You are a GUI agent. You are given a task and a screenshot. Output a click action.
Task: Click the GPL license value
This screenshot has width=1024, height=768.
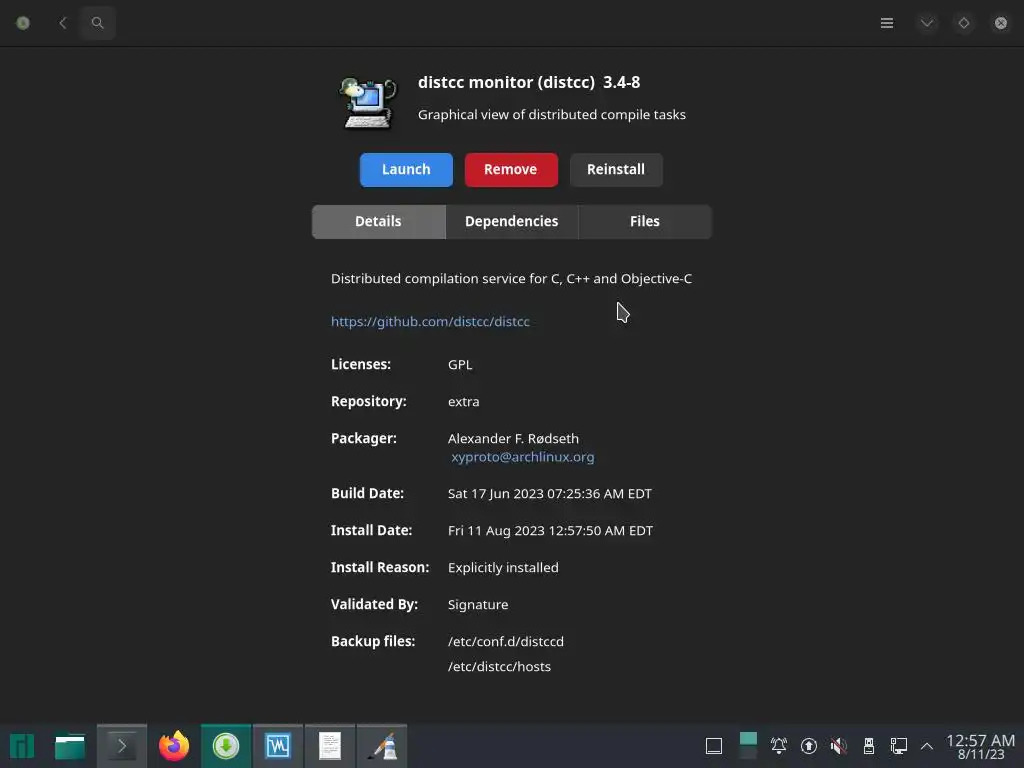tap(460, 364)
